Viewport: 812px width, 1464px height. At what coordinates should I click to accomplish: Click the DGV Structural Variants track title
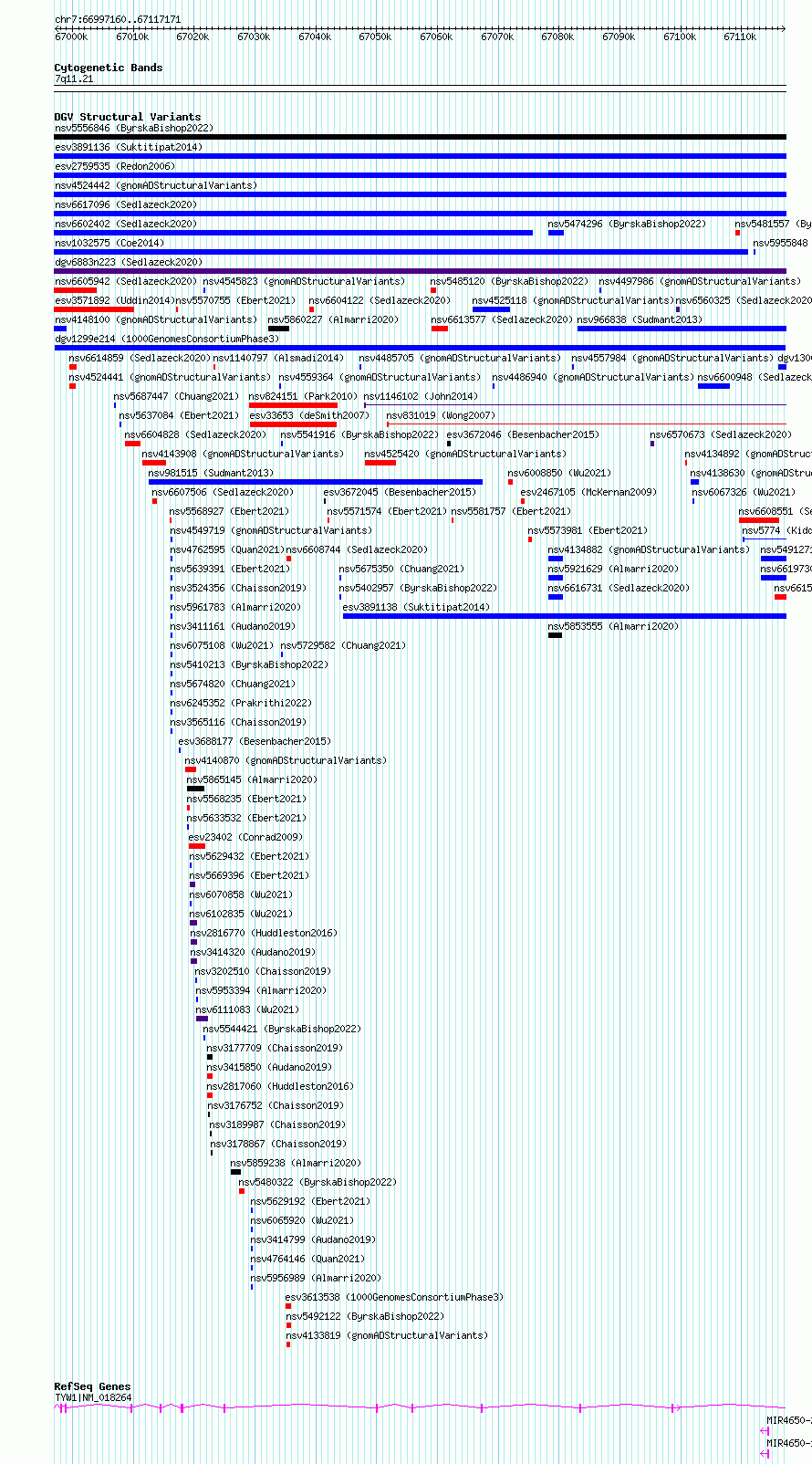127,117
